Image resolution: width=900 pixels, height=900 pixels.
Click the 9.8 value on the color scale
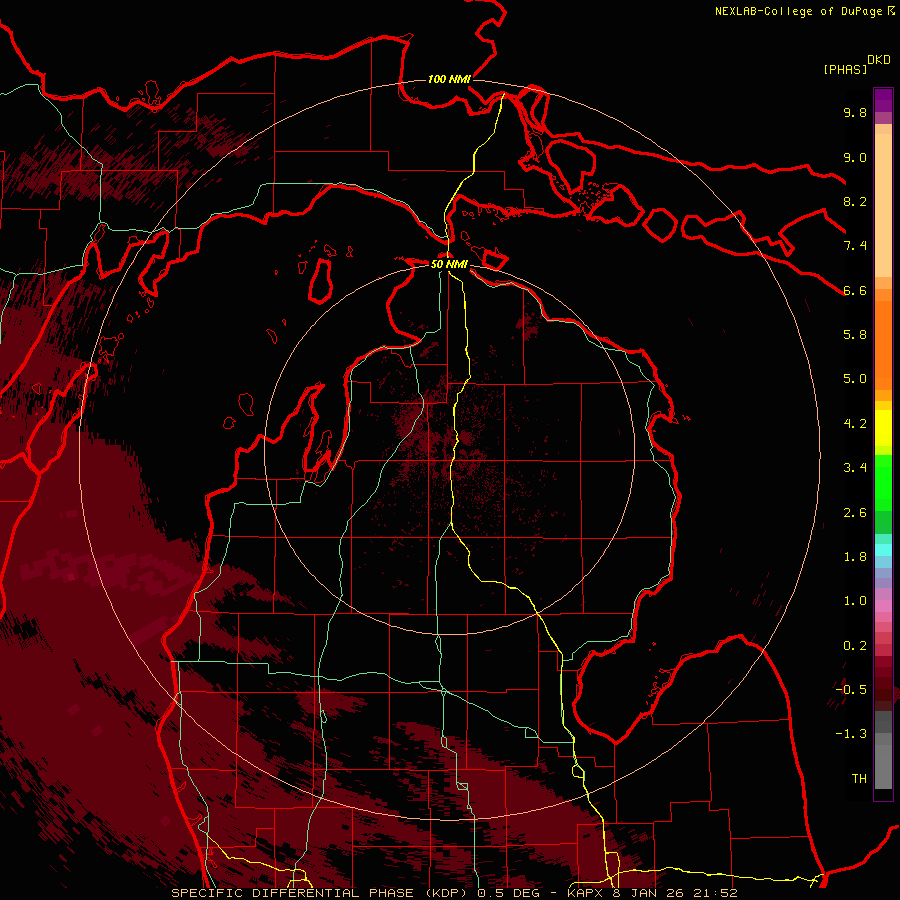coord(855,112)
